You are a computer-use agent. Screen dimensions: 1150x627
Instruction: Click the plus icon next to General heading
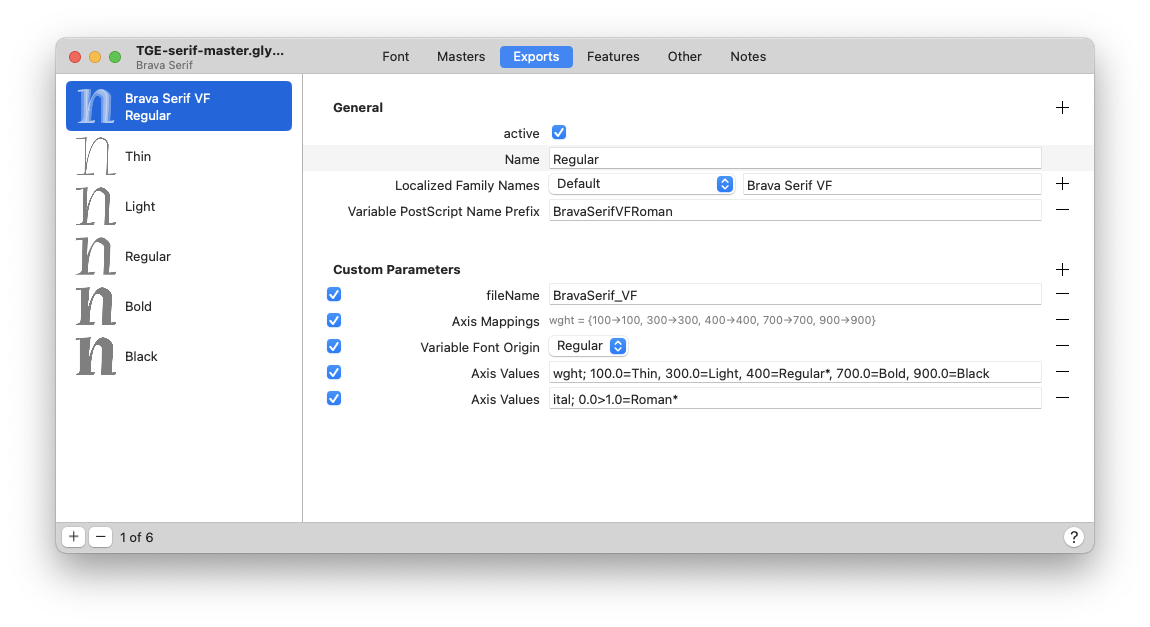coord(1062,108)
